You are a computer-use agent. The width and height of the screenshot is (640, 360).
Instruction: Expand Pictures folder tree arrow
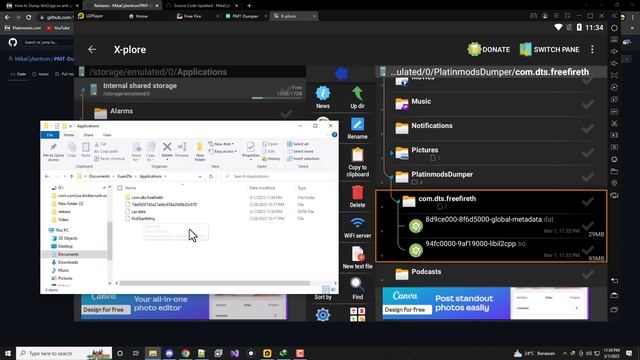pos(391,153)
